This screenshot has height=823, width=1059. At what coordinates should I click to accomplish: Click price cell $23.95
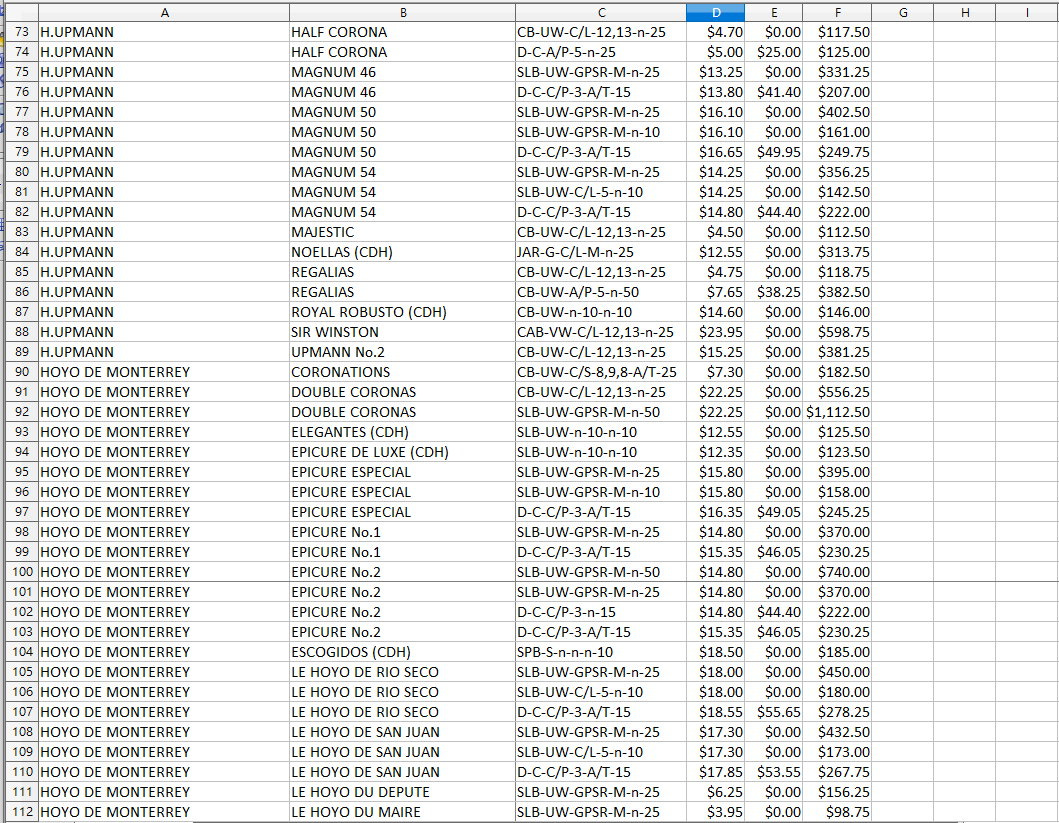pos(716,332)
